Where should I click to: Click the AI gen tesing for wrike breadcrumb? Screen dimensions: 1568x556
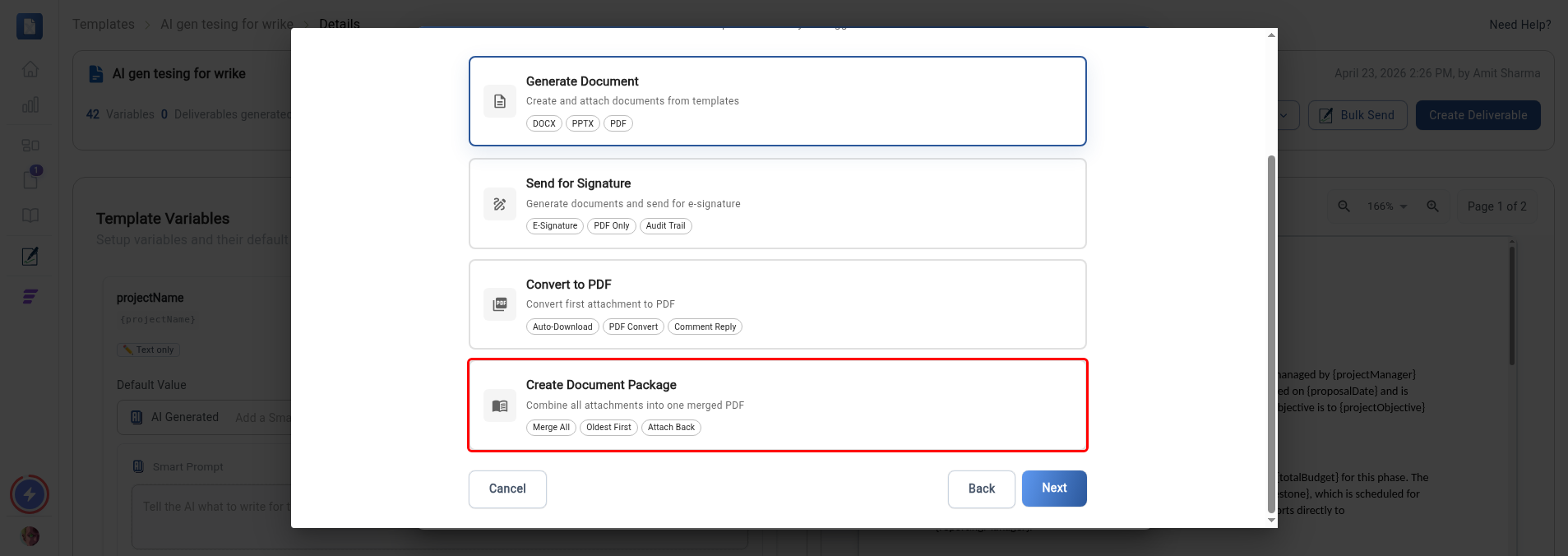click(x=226, y=24)
